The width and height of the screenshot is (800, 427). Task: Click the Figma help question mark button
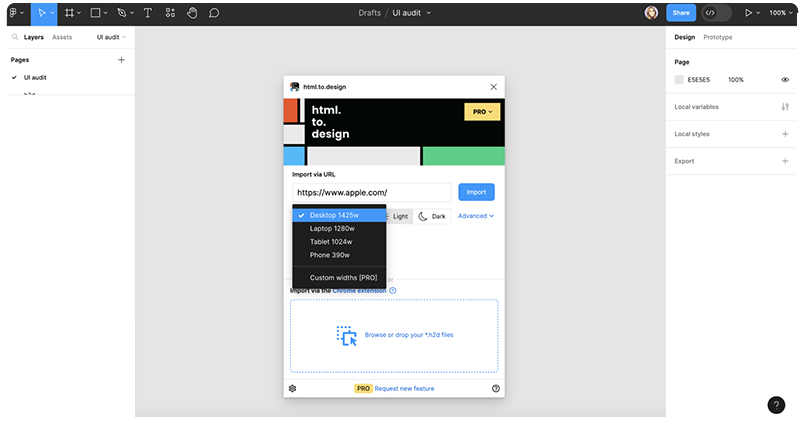point(776,405)
